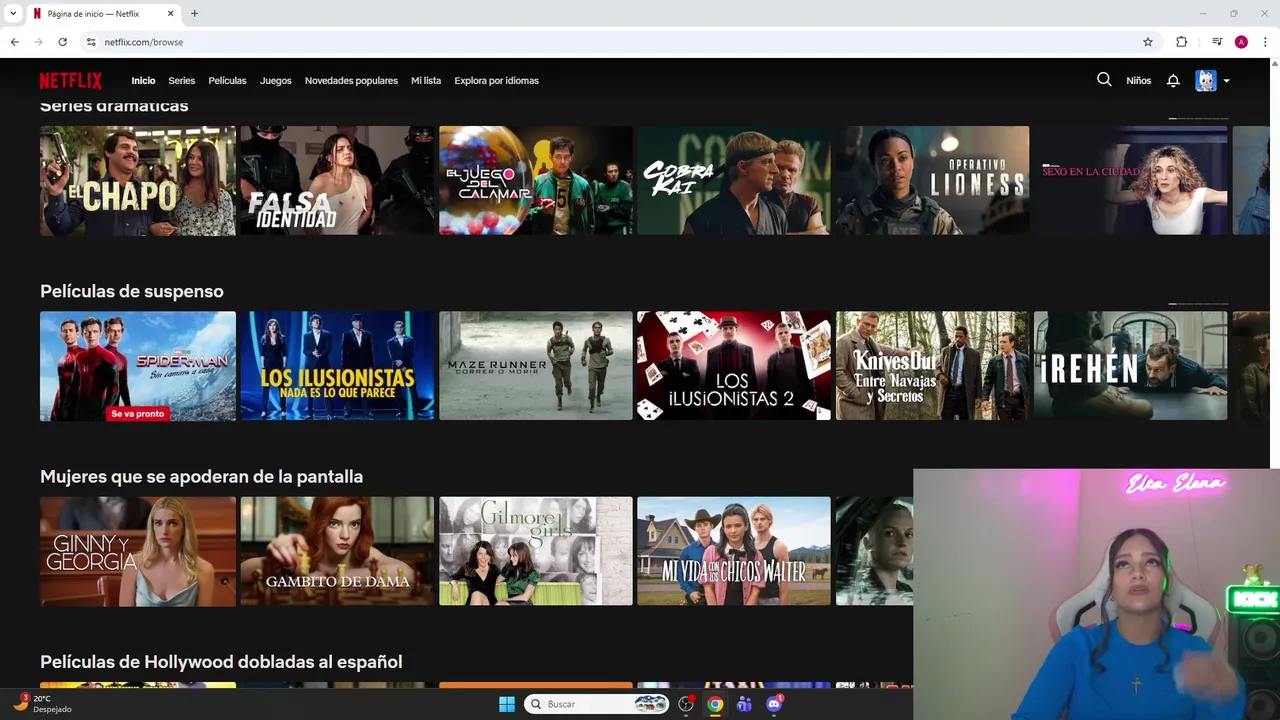This screenshot has width=1280, height=720.
Task: Open Ginny y Georgia thumbnail
Action: (x=138, y=551)
